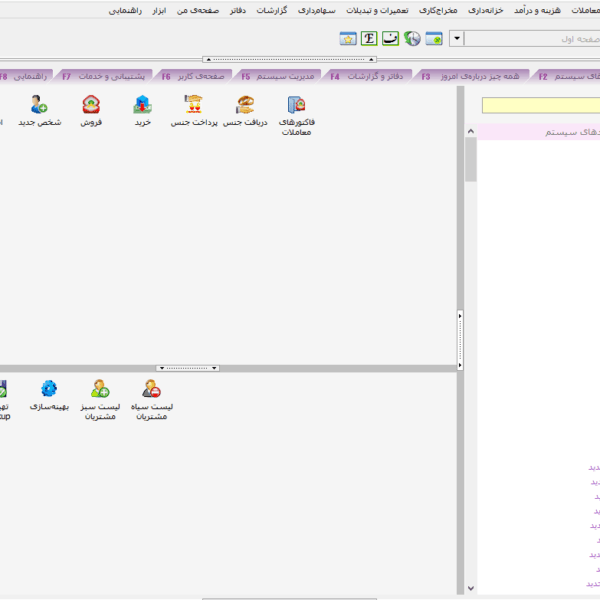
Task: Open the پرداخت جنس (pay goods) icon
Action: (193, 106)
